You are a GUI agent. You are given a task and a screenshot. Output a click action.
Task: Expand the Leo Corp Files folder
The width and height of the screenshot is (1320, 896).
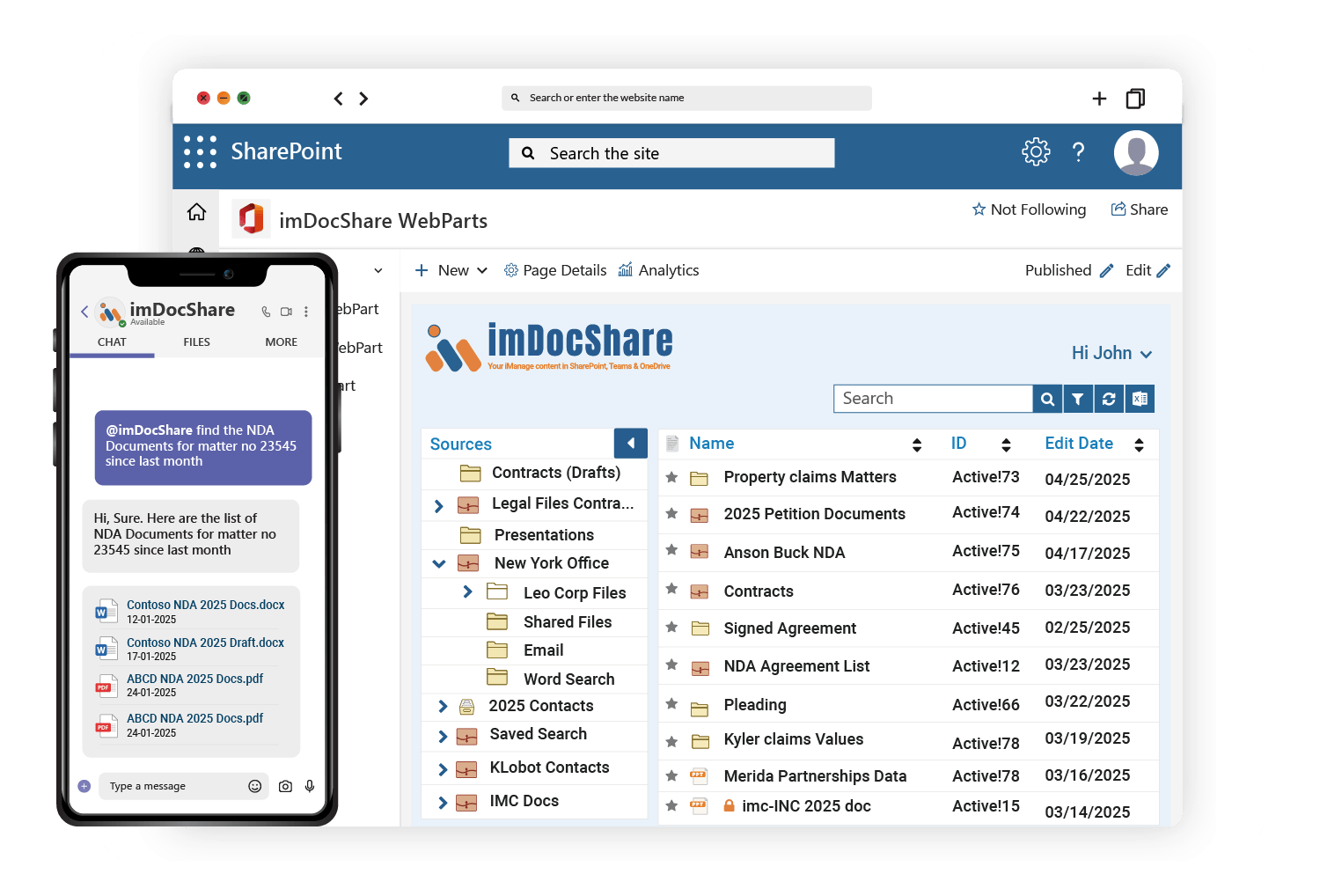467,591
